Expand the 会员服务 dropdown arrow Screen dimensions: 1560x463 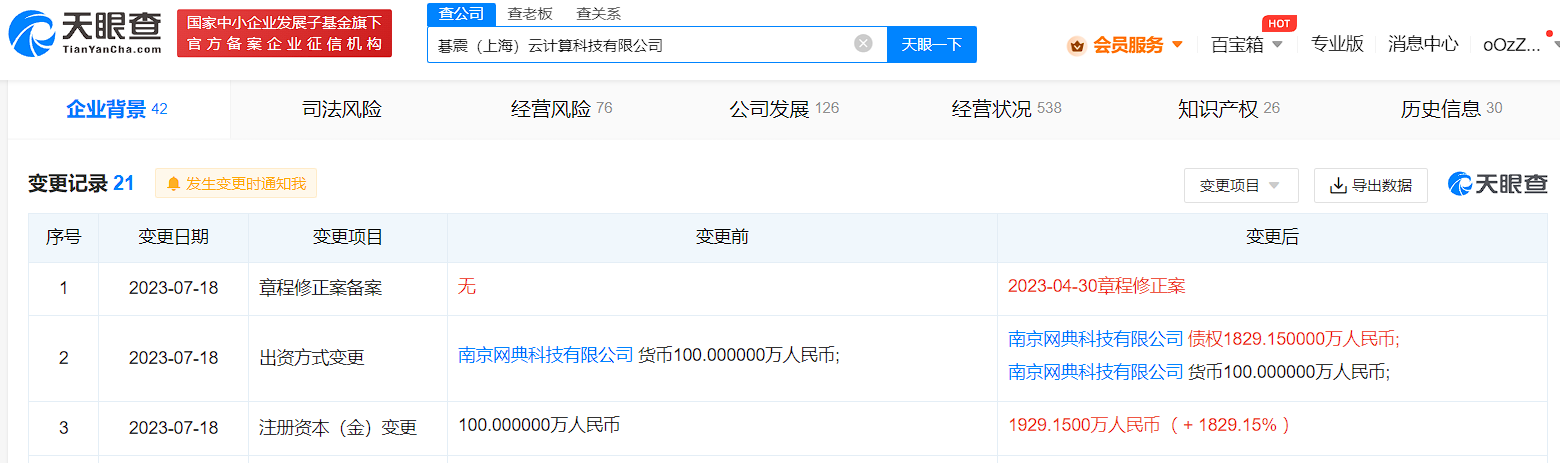tap(1177, 45)
